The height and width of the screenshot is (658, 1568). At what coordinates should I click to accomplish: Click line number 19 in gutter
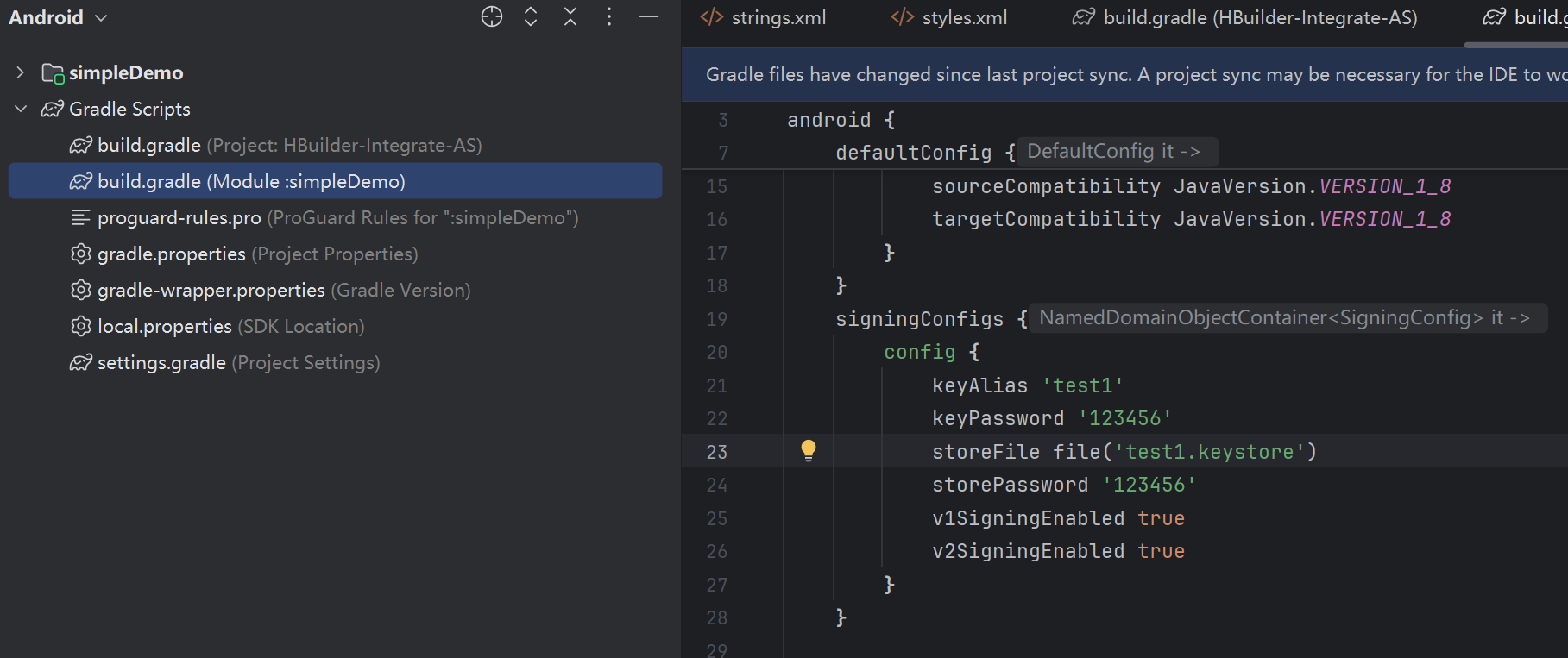click(717, 319)
